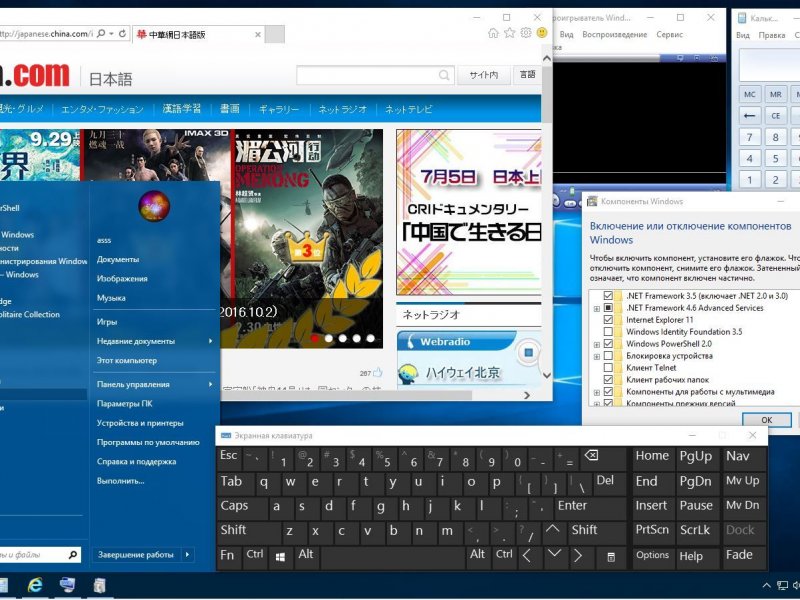Viewport: 800px width, 600px height.
Task: Toggle the .NET Framework 3.5 checkbox
Action: pos(608,296)
